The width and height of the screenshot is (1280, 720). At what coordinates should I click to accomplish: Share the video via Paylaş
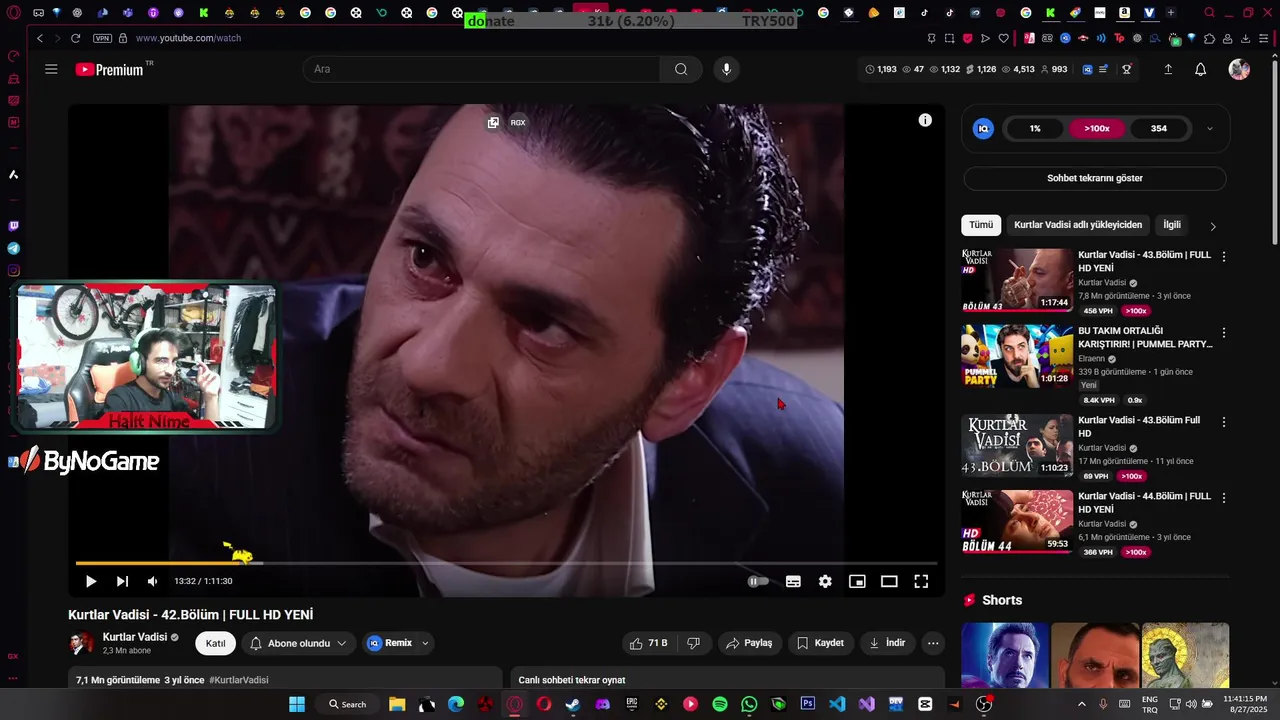pos(749,643)
